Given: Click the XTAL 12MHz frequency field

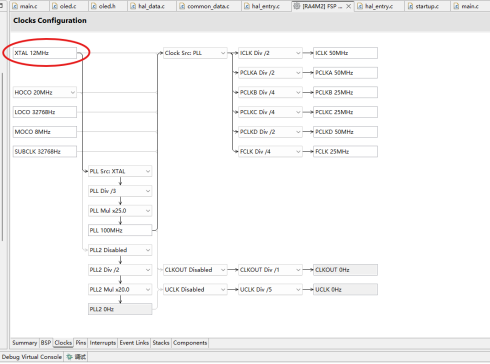Looking at the screenshot, I should point(45,53).
